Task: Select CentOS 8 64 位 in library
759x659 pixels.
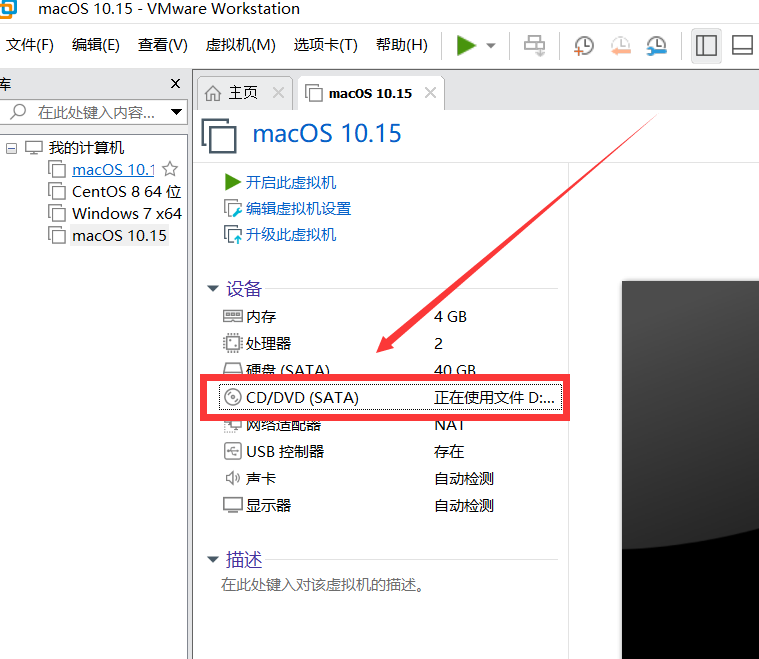Action: click(126, 192)
